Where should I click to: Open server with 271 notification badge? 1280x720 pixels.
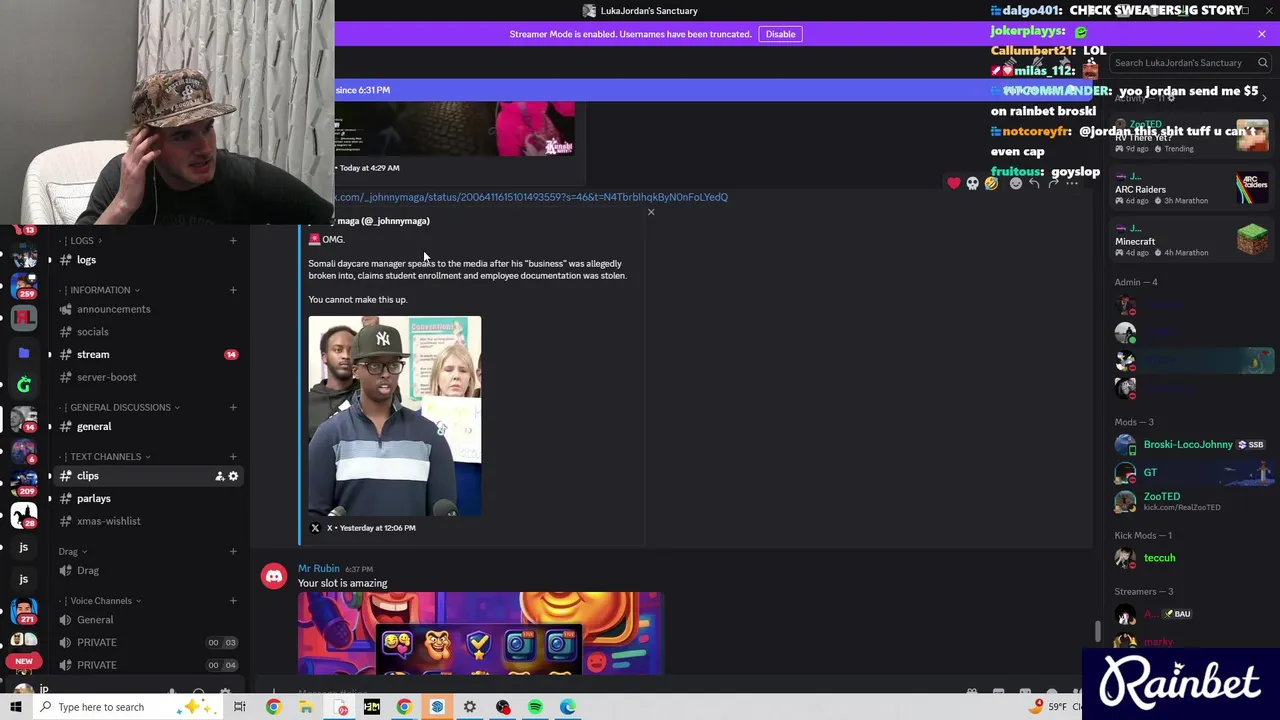pos(24,612)
